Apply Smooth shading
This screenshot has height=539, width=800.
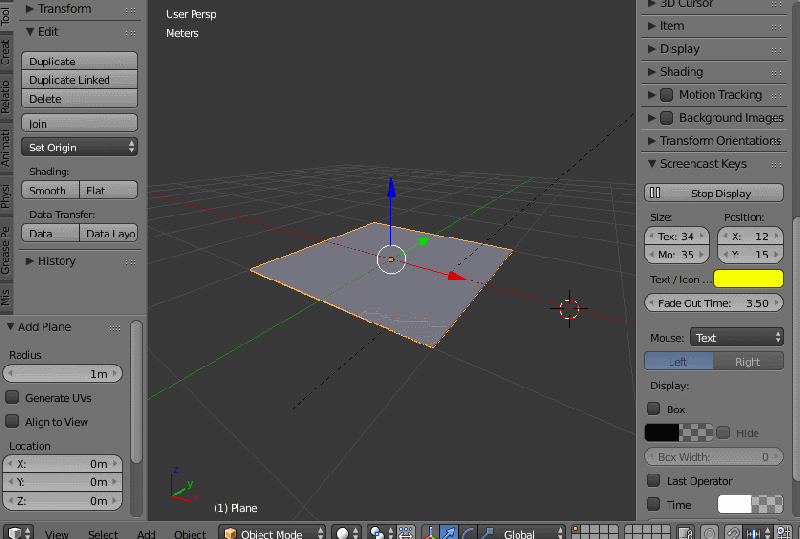(50, 190)
